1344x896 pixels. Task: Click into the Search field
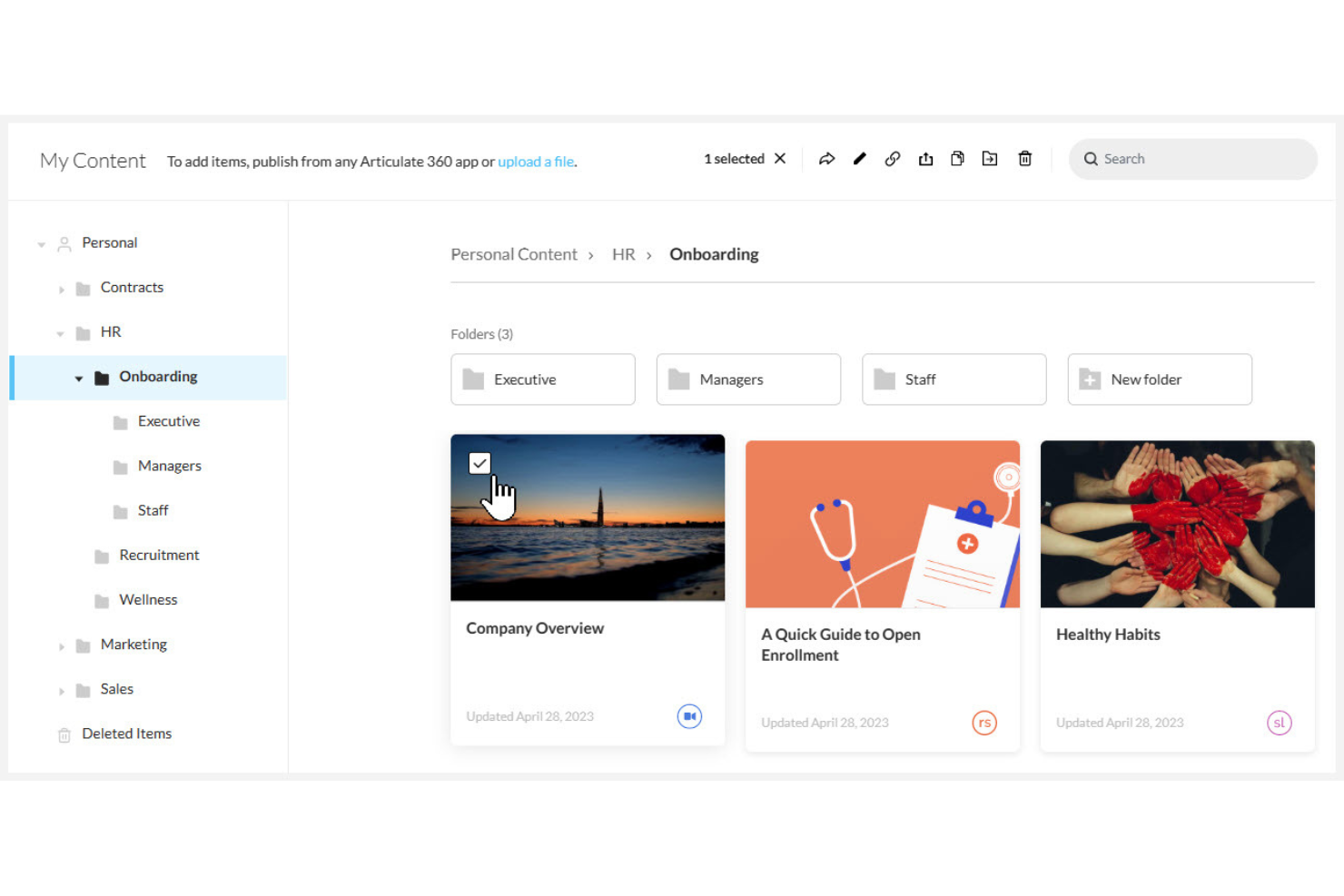coord(1192,159)
